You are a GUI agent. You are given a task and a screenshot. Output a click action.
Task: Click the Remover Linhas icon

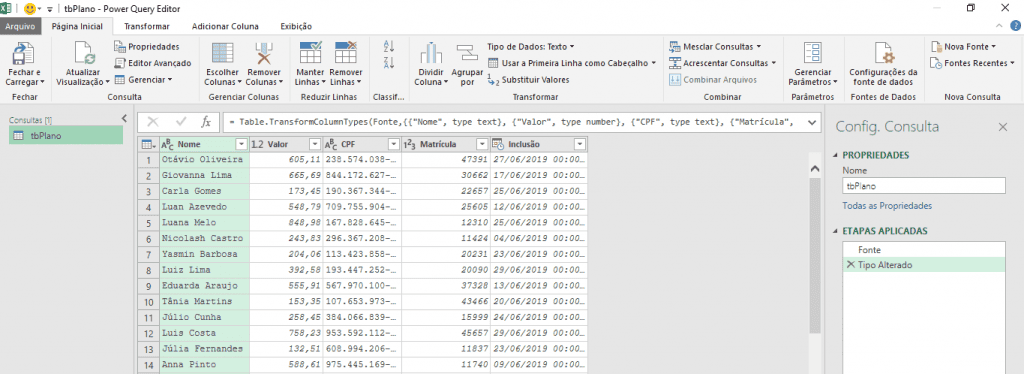pyautogui.click(x=345, y=53)
